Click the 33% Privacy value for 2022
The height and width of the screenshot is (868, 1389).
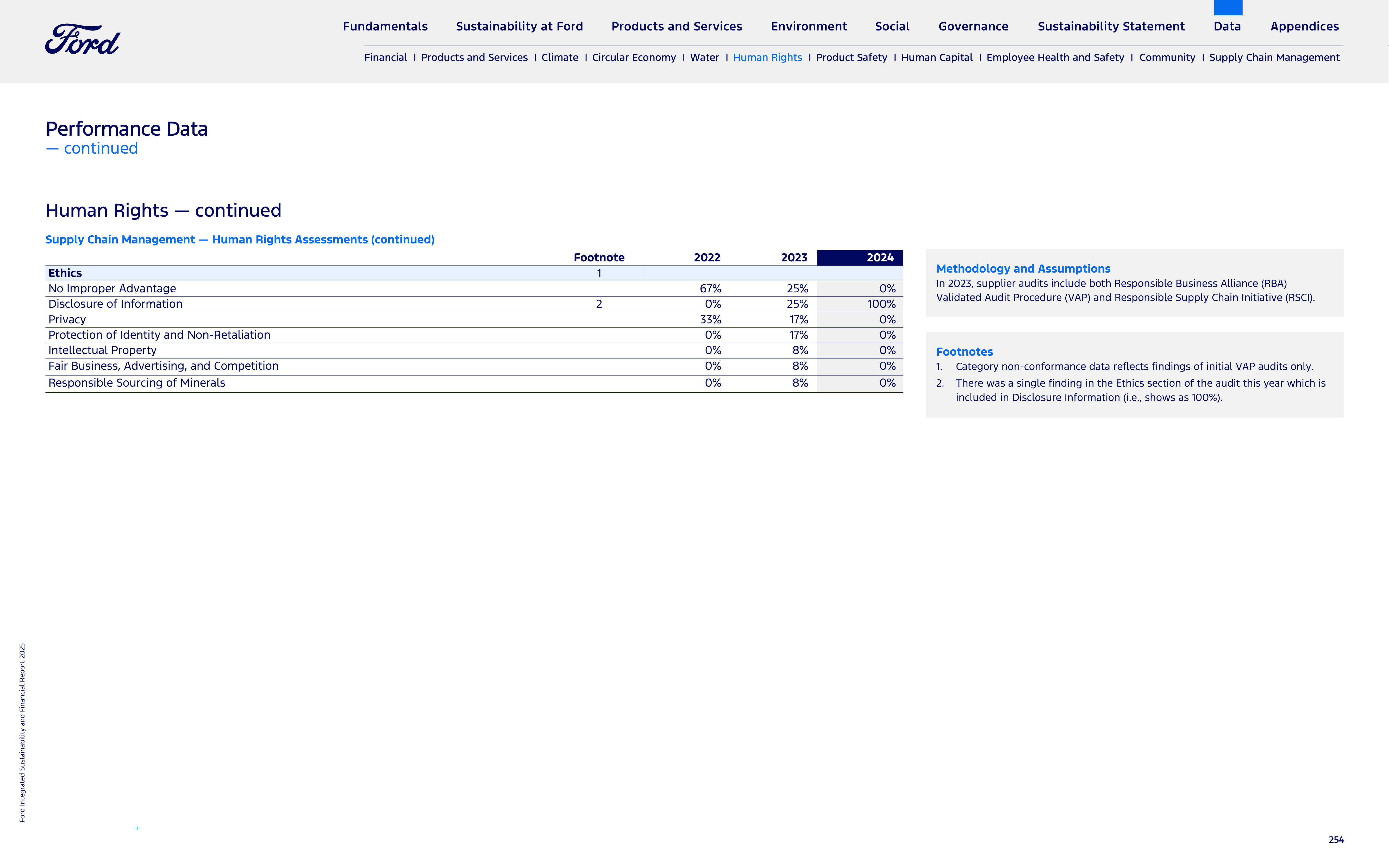tap(710, 320)
